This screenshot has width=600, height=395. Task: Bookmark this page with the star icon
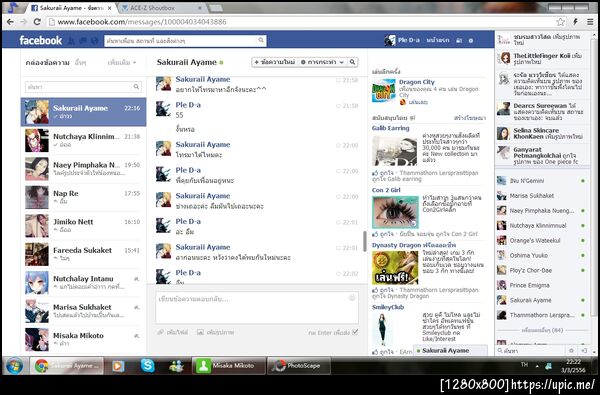pyautogui.click(x=560, y=22)
